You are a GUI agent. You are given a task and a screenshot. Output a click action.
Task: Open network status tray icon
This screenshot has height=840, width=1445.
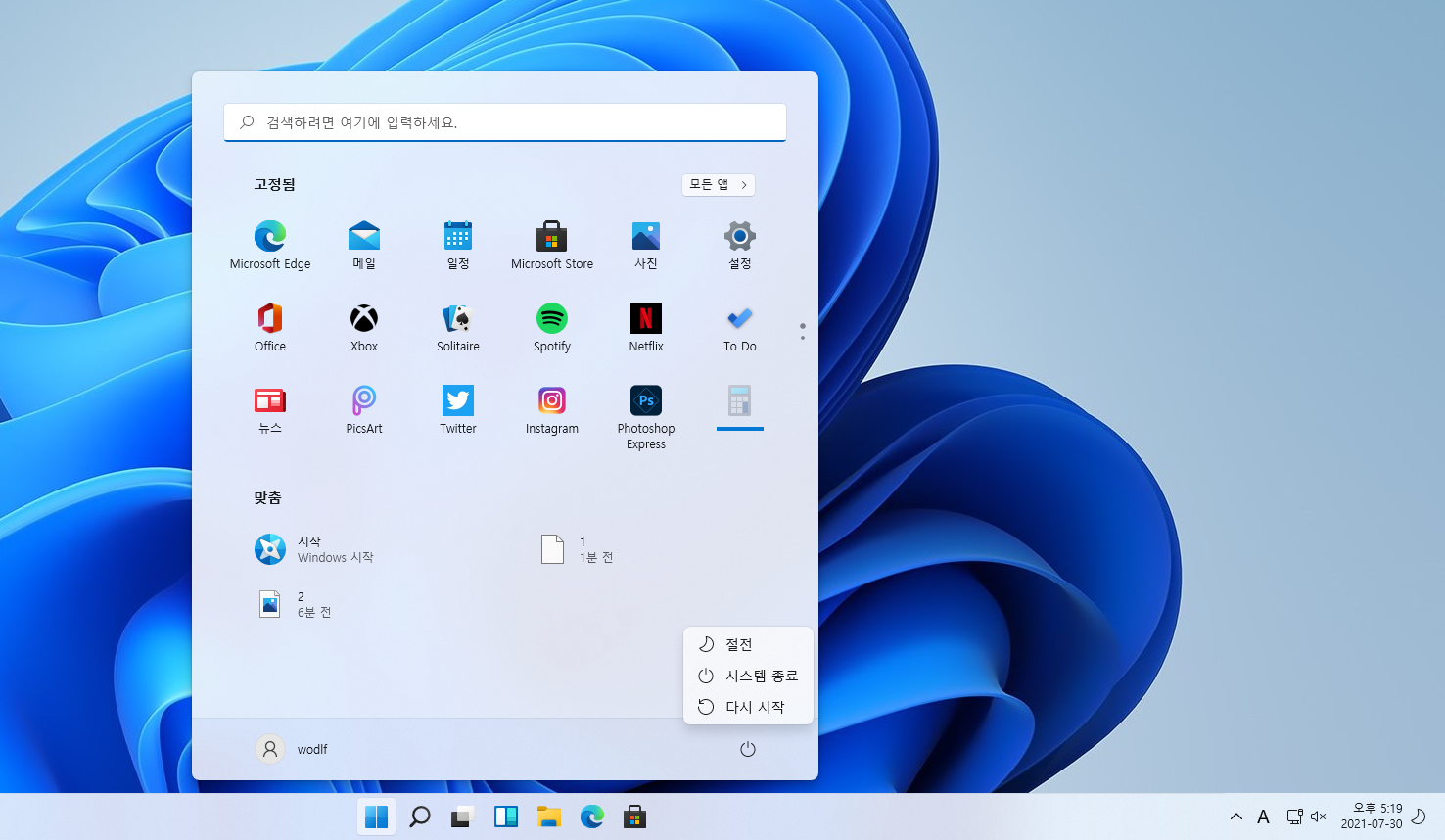(1294, 817)
